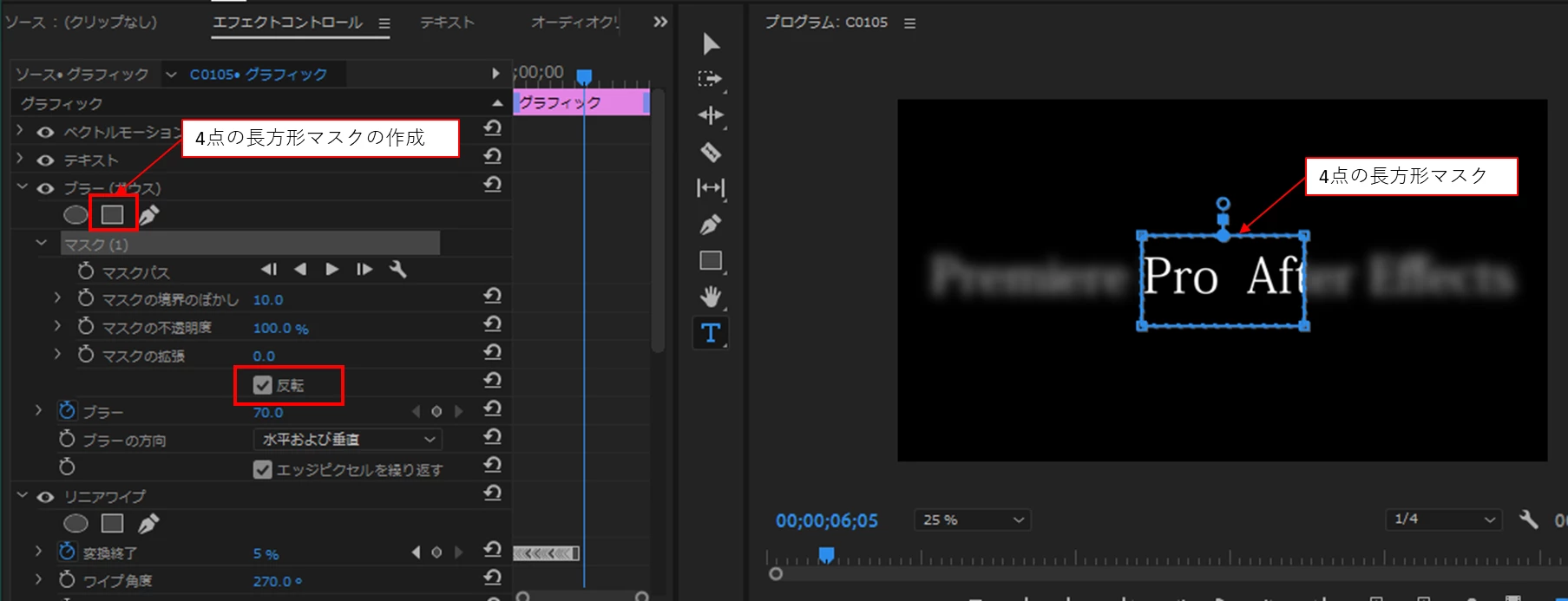Open プログラム: C0105 panel menu
1568x601 pixels.
click(x=909, y=23)
